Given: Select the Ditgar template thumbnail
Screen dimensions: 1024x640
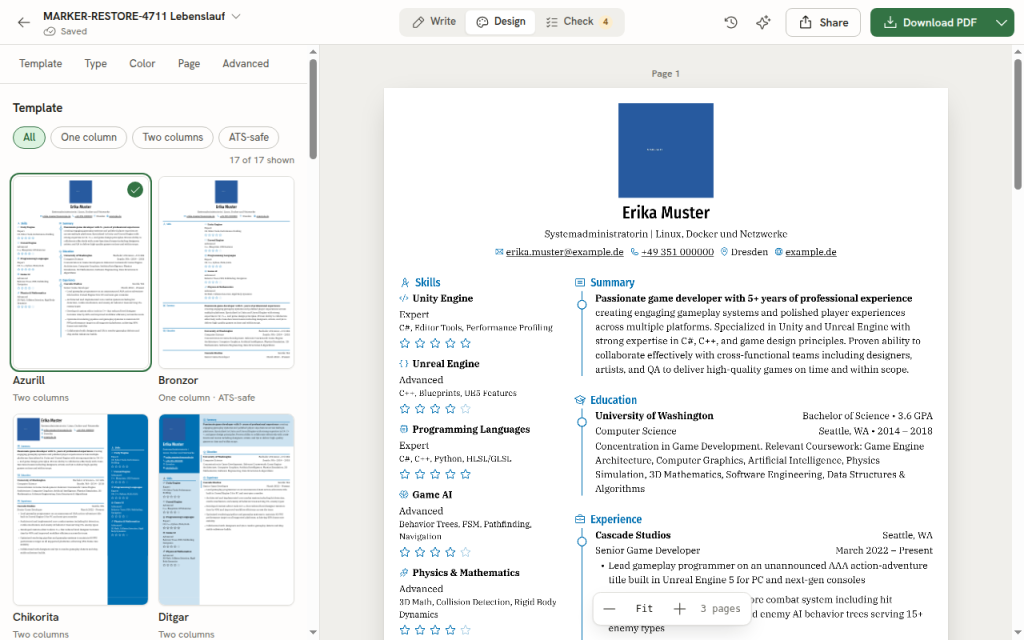Looking at the screenshot, I should point(226,509).
